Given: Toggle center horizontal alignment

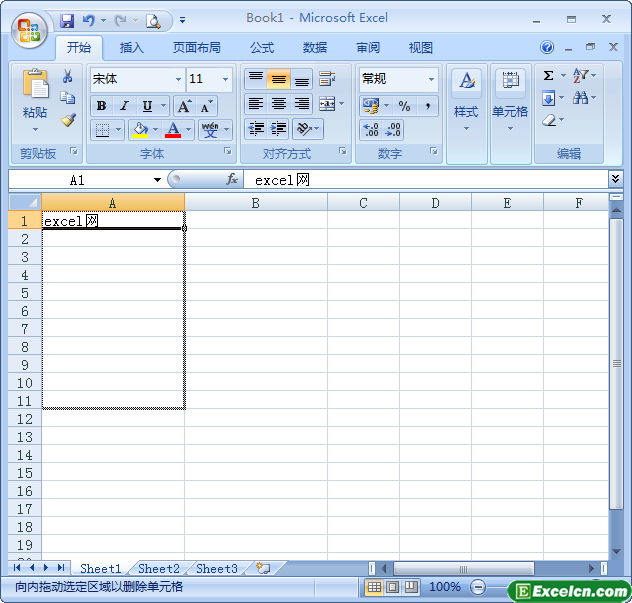Looking at the screenshot, I should [x=279, y=104].
